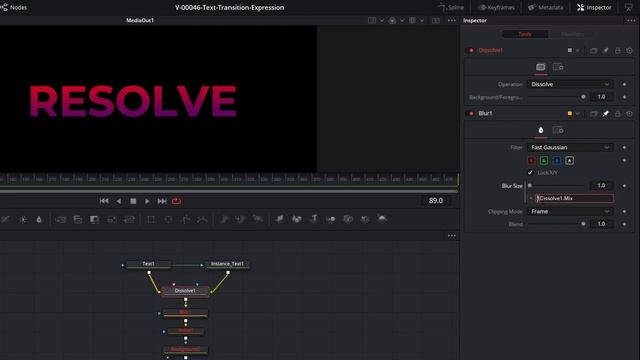640x360 pixels.
Task: Click the Background/Foreground slider handle
Action: pyautogui.click(x=583, y=97)
